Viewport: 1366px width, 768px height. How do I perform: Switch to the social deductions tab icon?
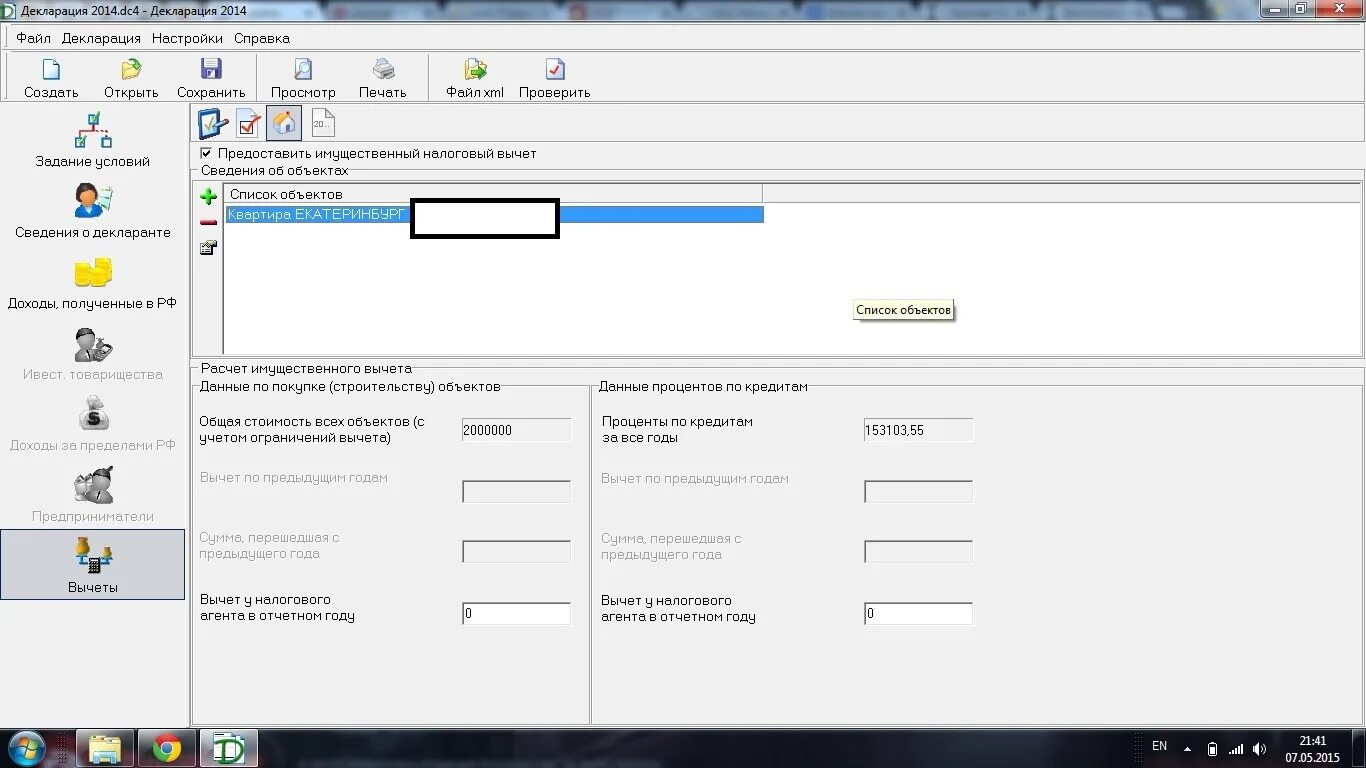click(x=248, y=123)
